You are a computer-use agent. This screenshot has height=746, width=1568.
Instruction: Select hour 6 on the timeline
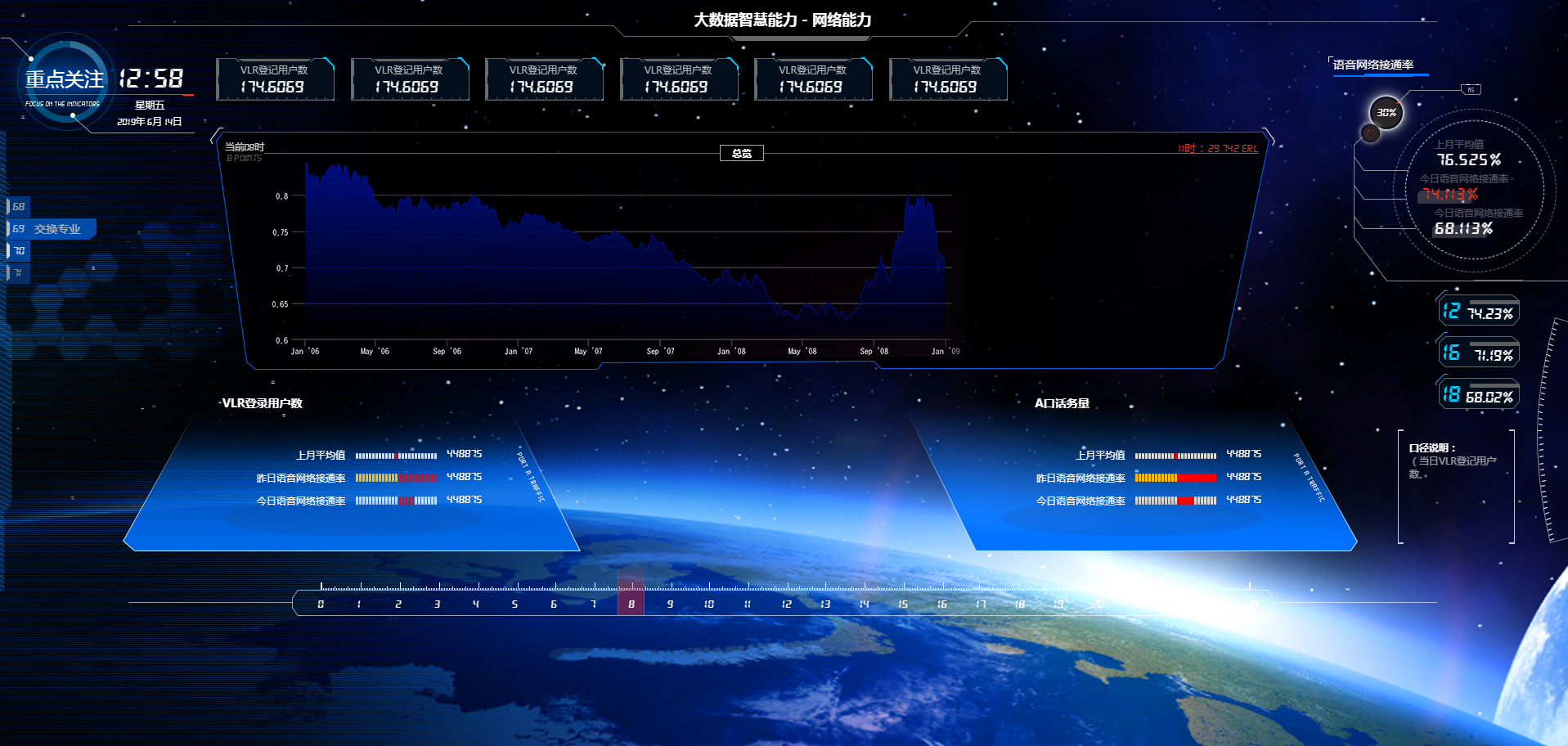(554, 604)
